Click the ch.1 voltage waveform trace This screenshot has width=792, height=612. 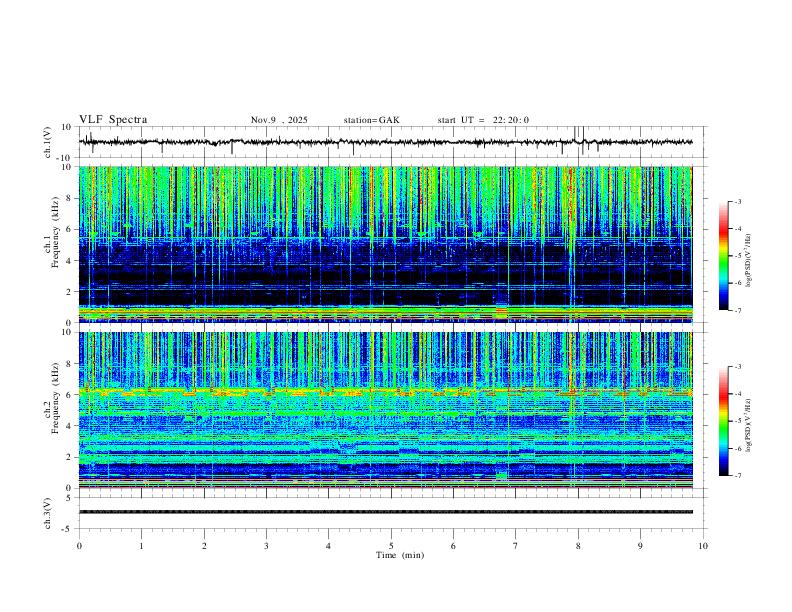385,142
